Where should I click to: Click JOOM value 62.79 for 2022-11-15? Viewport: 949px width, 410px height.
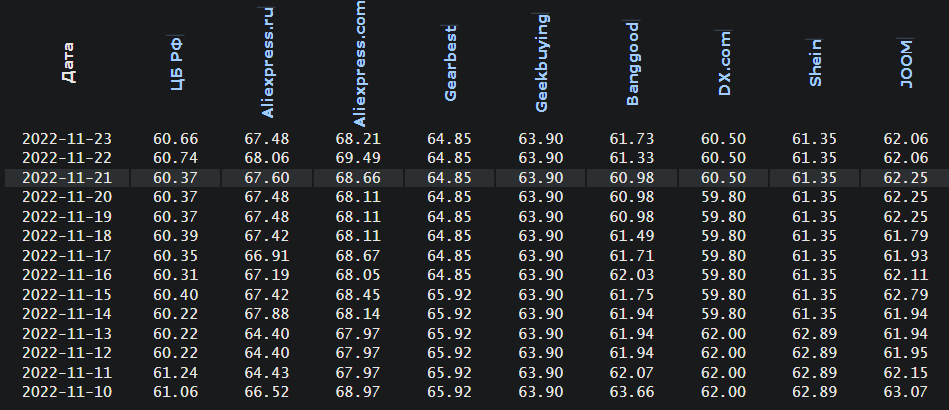[905, 295]
